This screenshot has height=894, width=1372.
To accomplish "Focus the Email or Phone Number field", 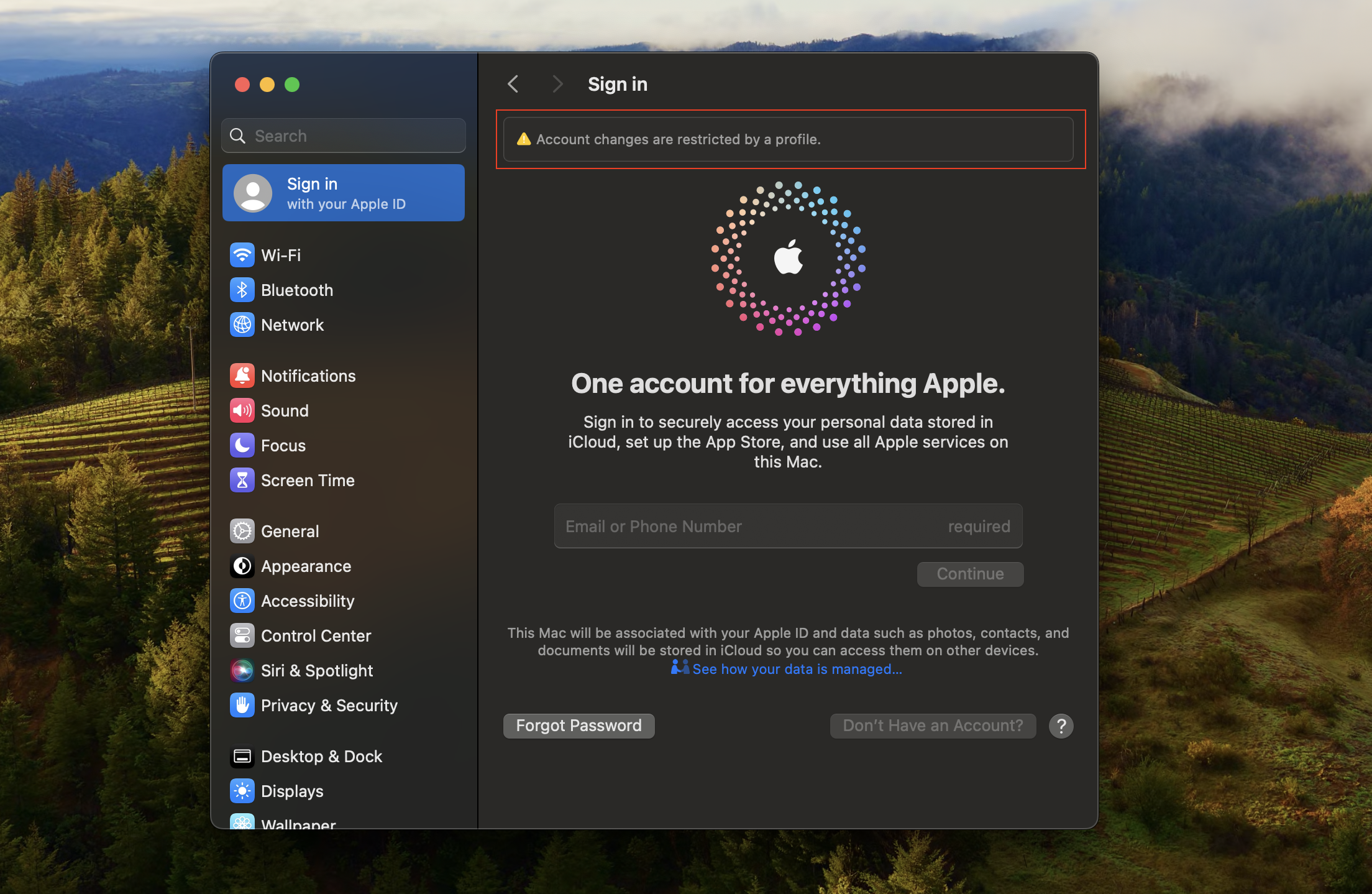I will (788, 526).
